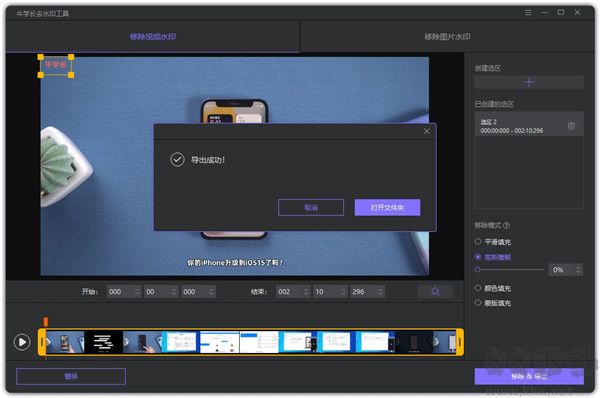This screenshot has width=600, height=398.
Task: Step the start minutes 00 spinner
Action: click(x=174, y=292)
